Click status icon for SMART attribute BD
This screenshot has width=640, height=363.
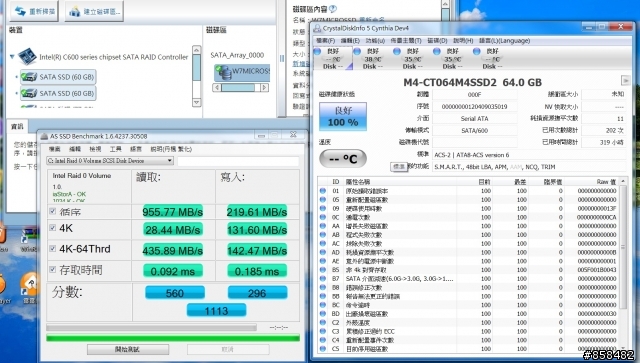coord(323,314)
